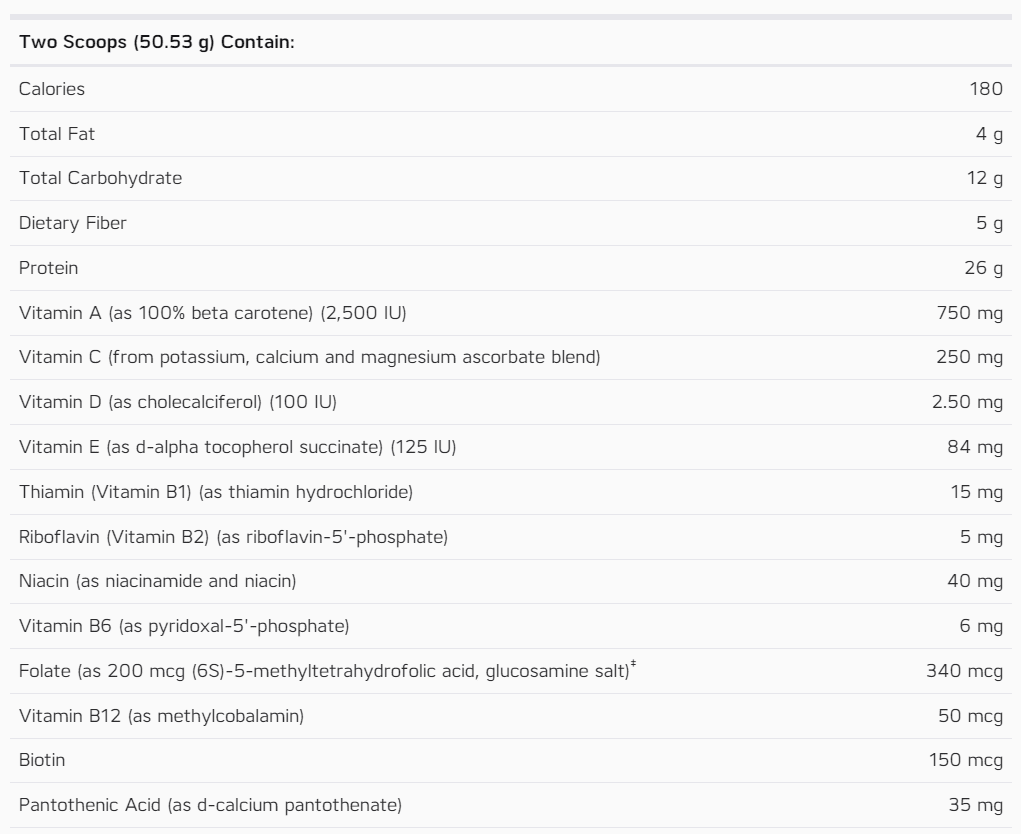Image resolution: width=1021 pixels, height=834 pixels.
Task: Select the Vitamin E tocopherol succinate row
Action: click(x=510, y=447)
